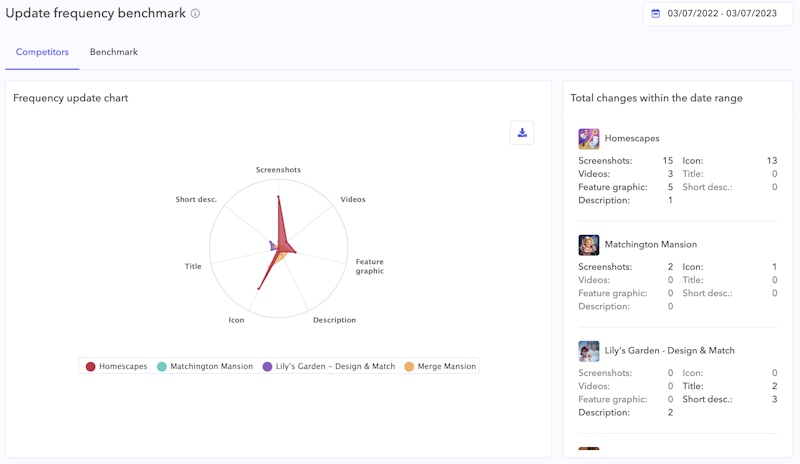
Task: Click the Matchington Mansion app icon
Action: pos(589,245)
